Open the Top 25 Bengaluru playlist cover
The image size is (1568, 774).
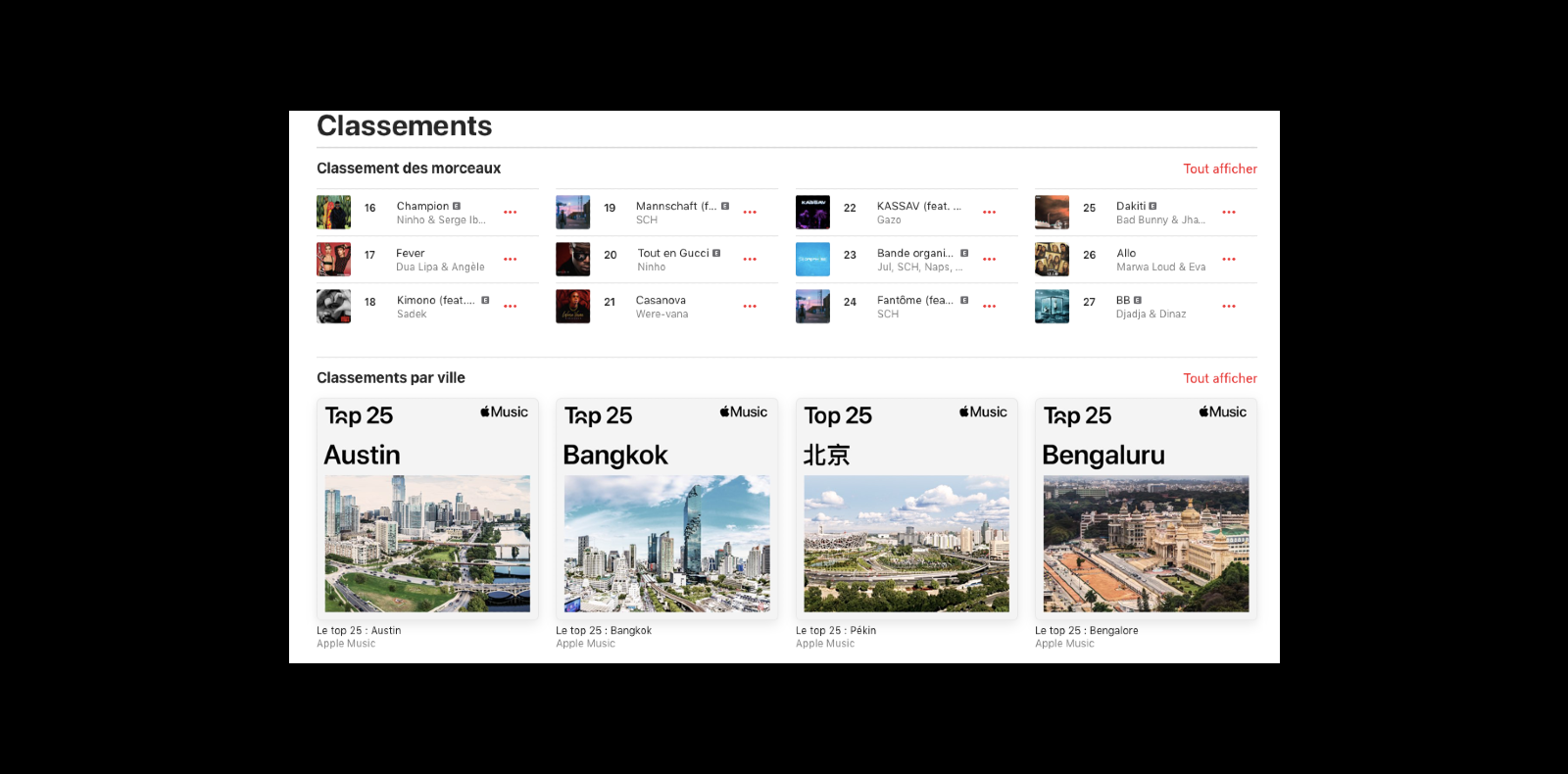click(x=1146, y=508)
